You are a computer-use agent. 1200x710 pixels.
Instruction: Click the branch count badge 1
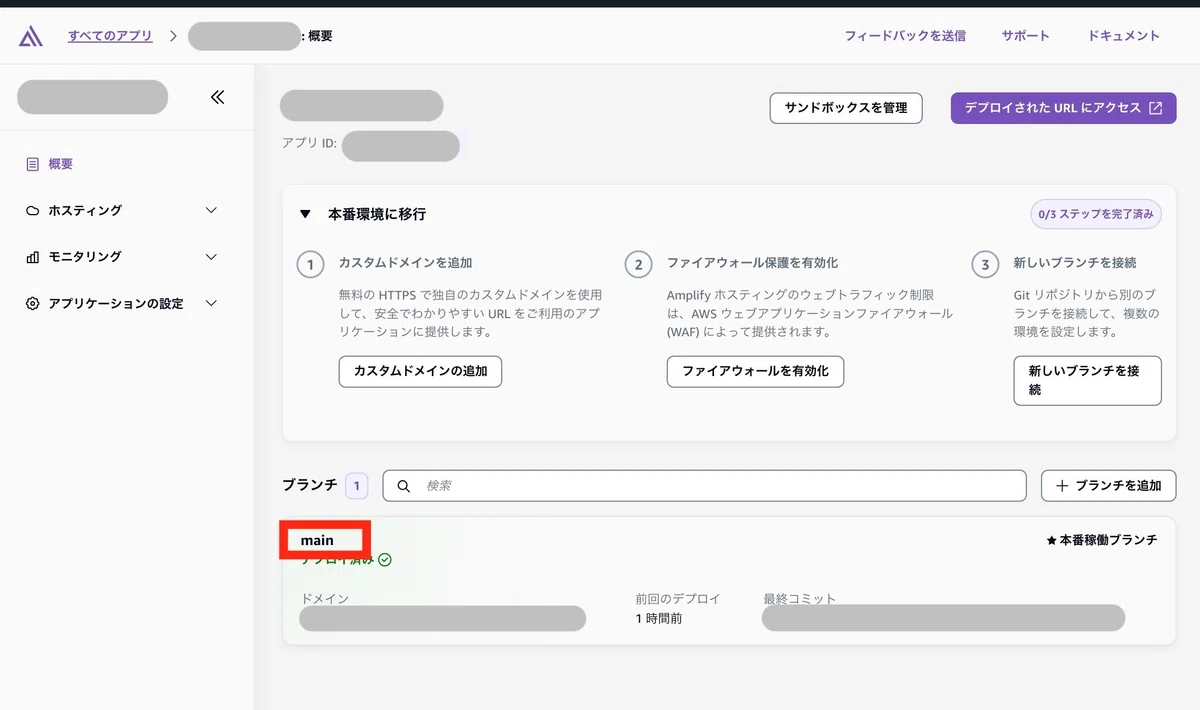click(357, 486)
